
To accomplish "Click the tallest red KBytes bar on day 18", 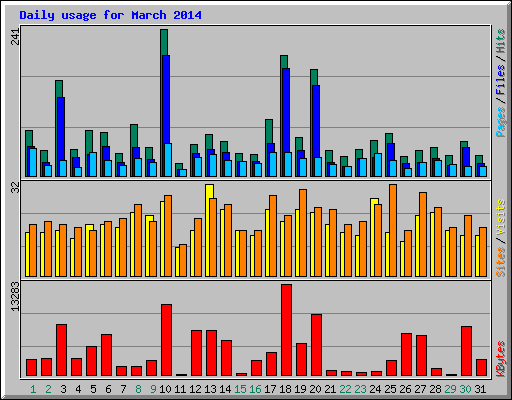I will [286, 330].
